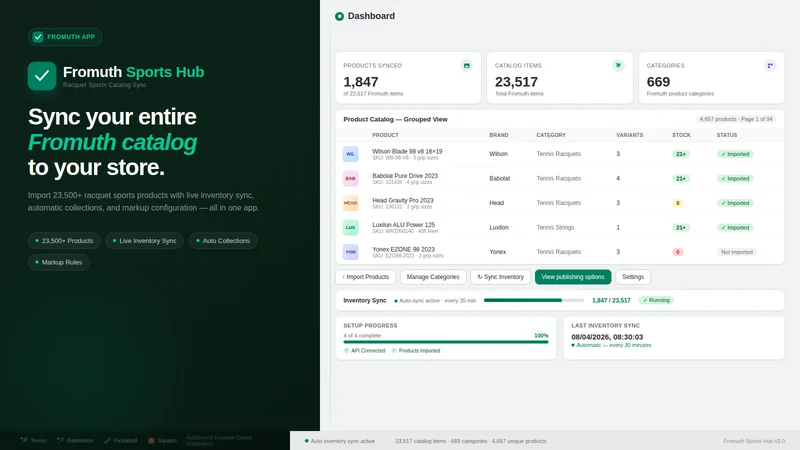
Task: Click the Fromuth Sports Hub checkmark logo
Action: pyautogui.click(x=42, y=76)
